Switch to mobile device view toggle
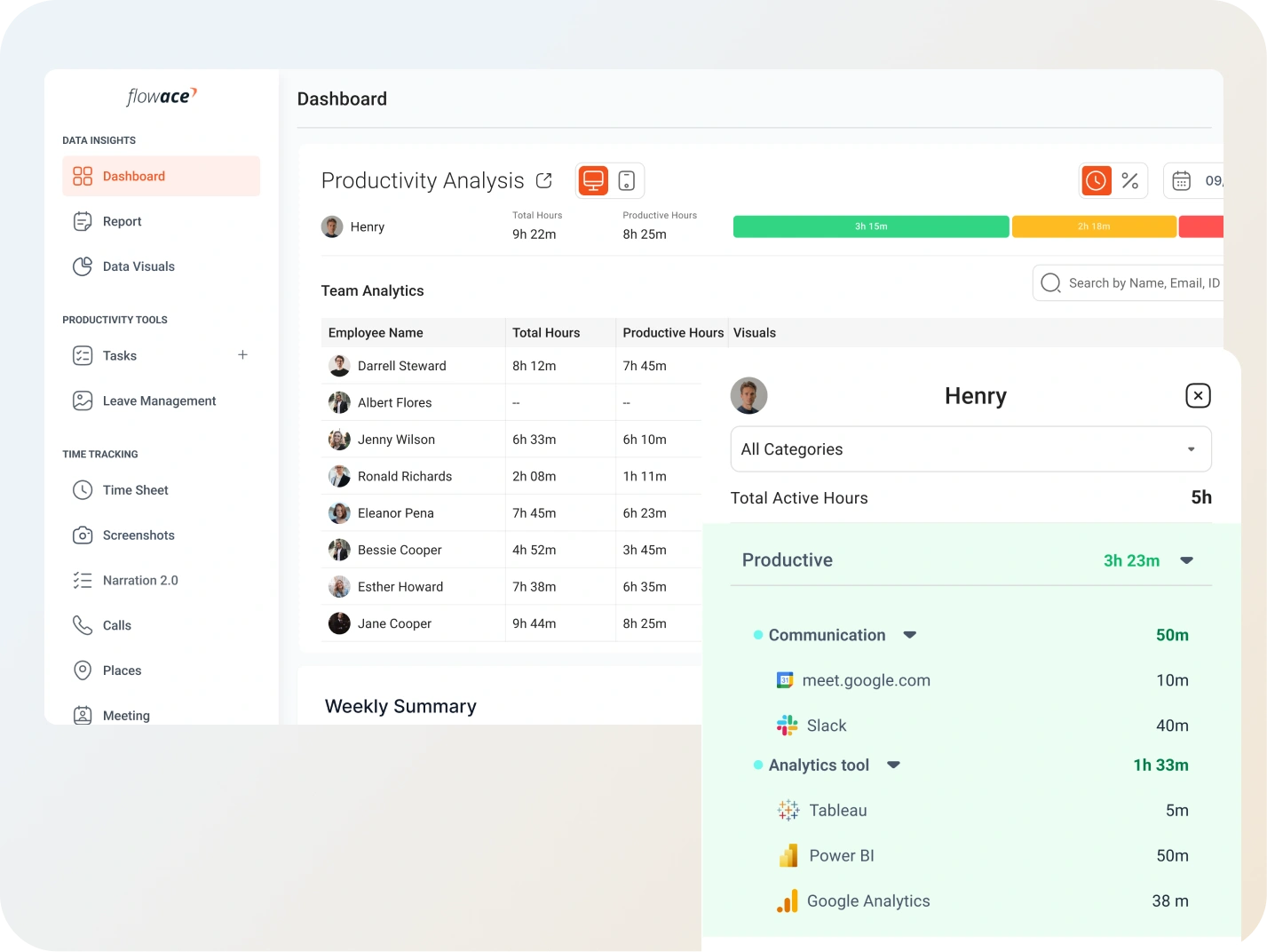The height and width of the screenshot is (952, 1267). click(x=626, y=181)
